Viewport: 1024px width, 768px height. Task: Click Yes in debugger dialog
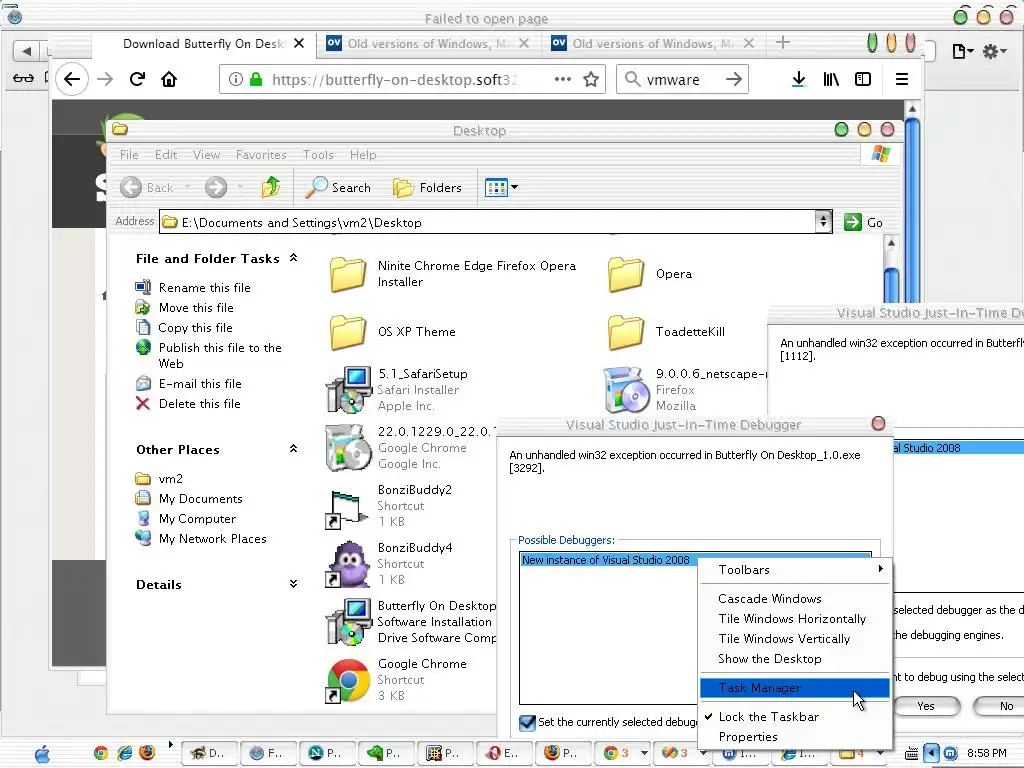pos(926,706)
